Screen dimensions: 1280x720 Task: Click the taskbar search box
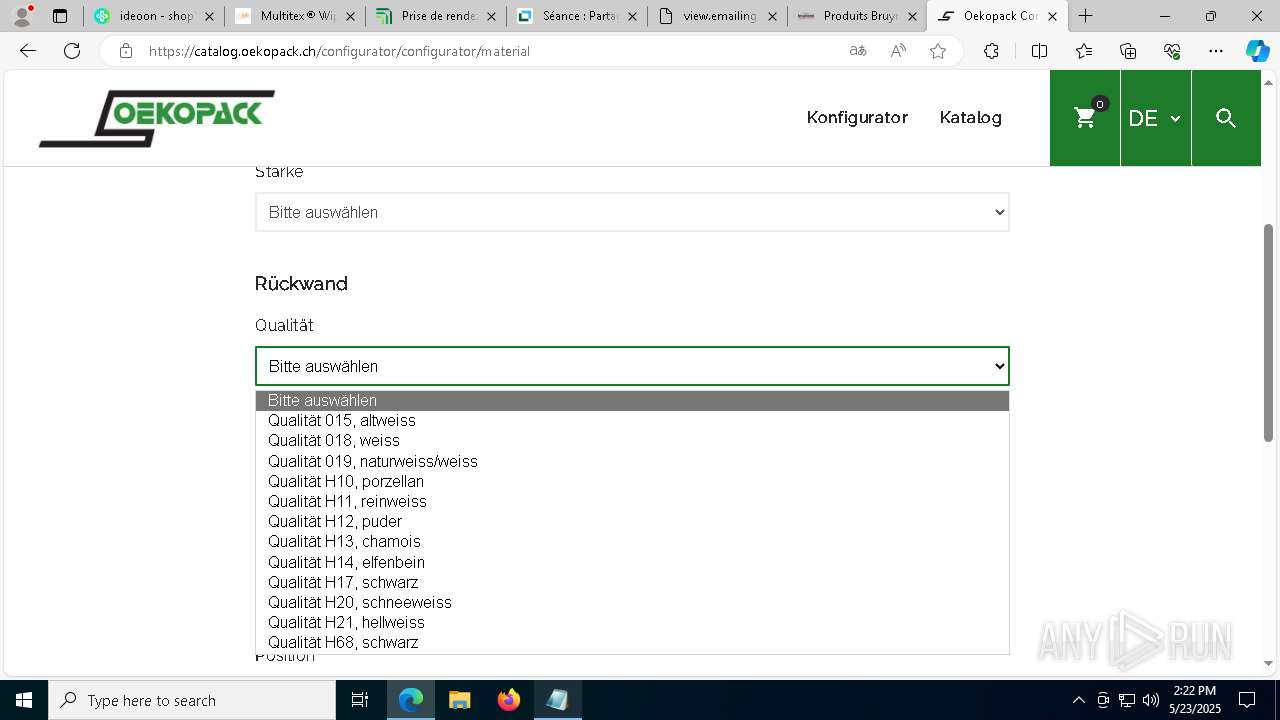[x=192, y=700]
